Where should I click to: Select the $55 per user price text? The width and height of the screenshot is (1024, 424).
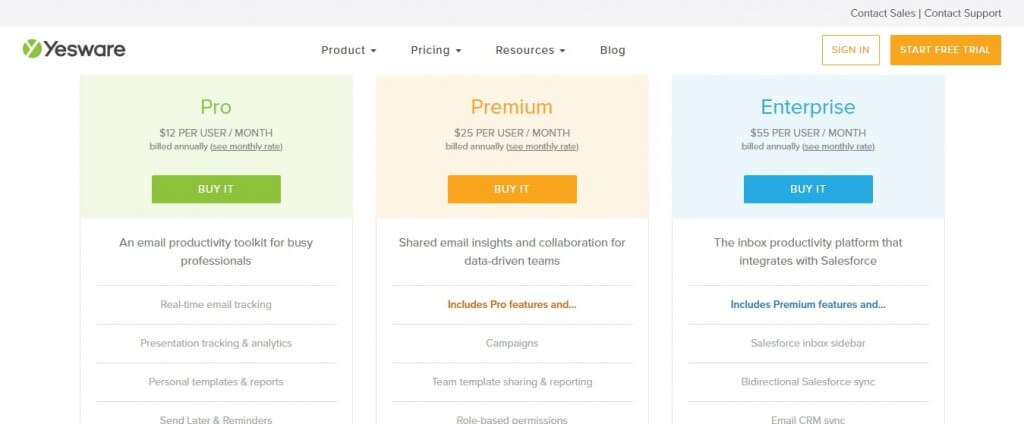(x=808, y=133)
